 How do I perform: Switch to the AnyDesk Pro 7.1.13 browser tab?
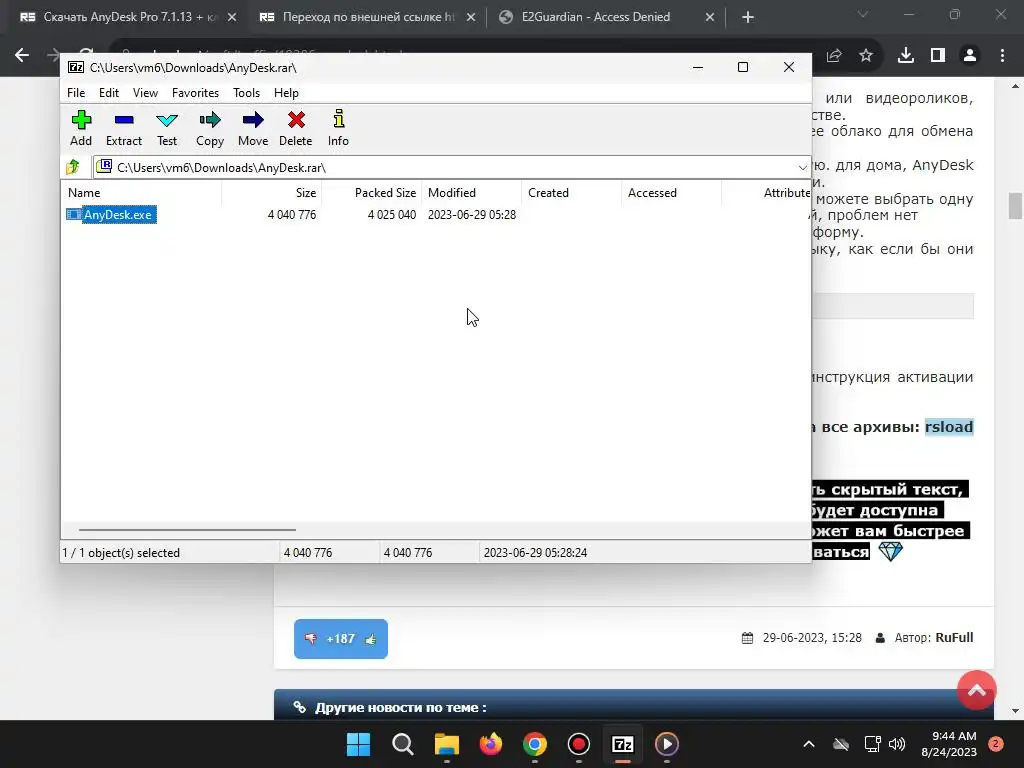[129, 17]
